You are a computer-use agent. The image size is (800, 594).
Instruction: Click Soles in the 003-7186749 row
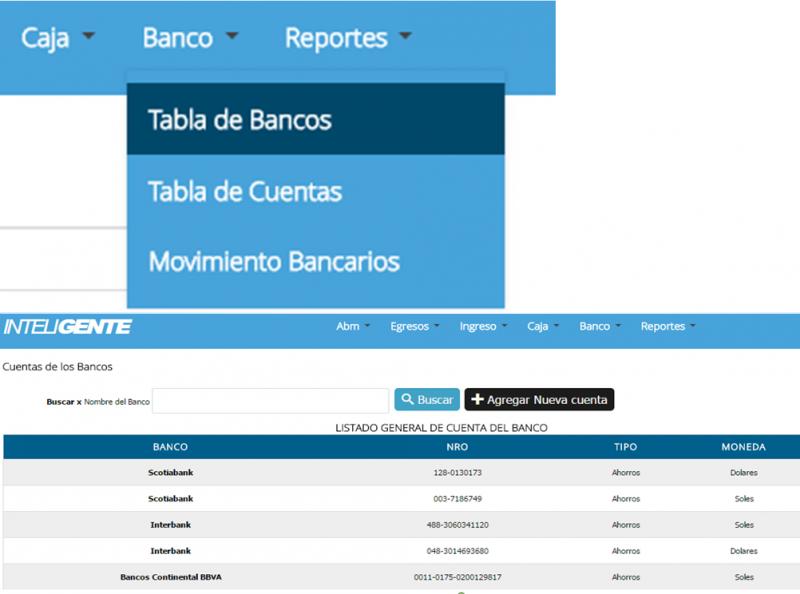coord(744,499)
